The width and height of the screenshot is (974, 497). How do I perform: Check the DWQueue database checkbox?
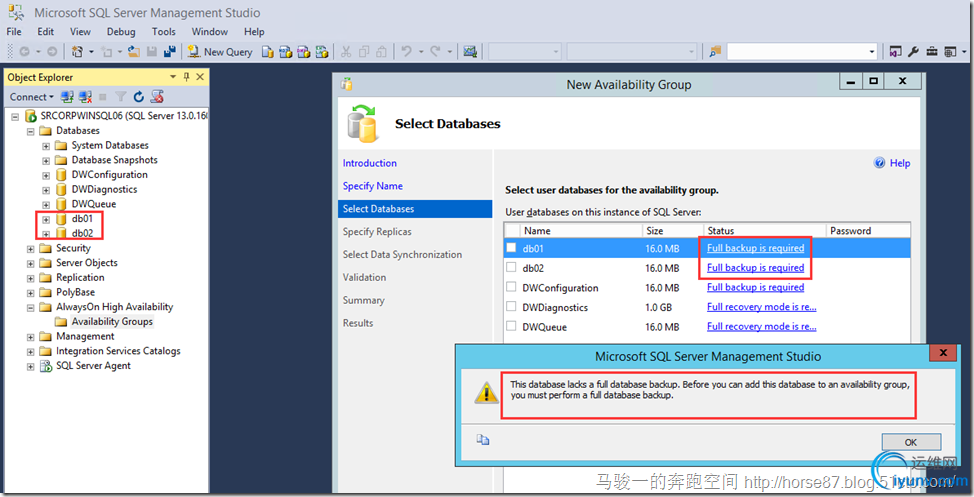tap(511, 326)
